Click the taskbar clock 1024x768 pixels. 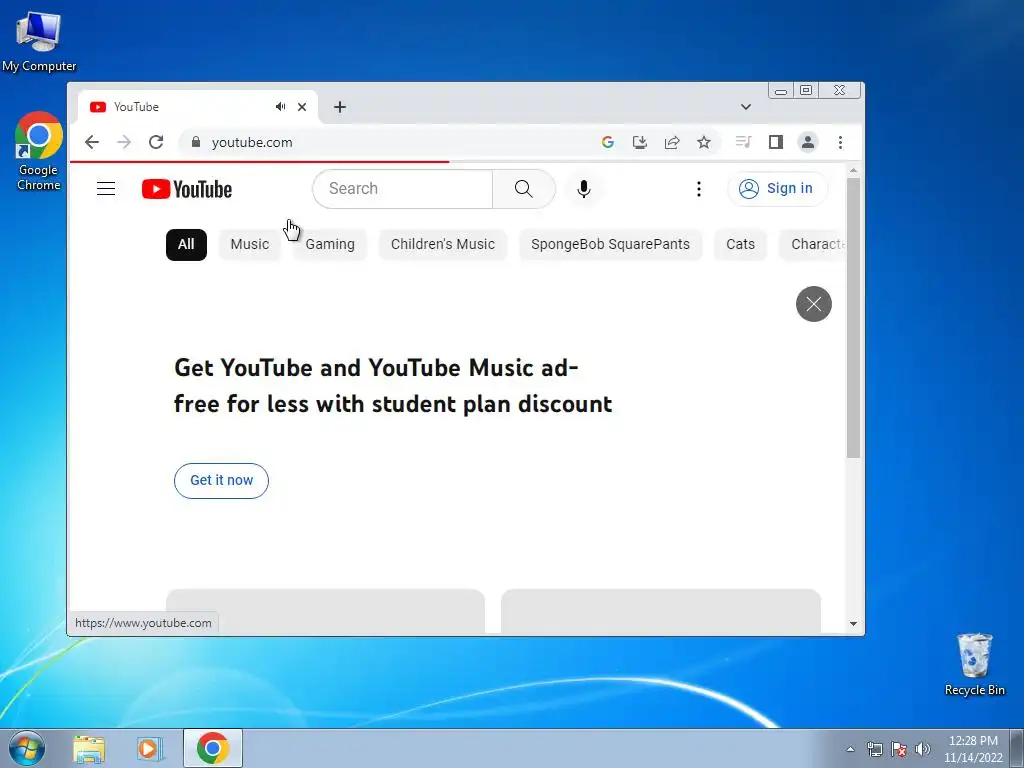[973, 749]
